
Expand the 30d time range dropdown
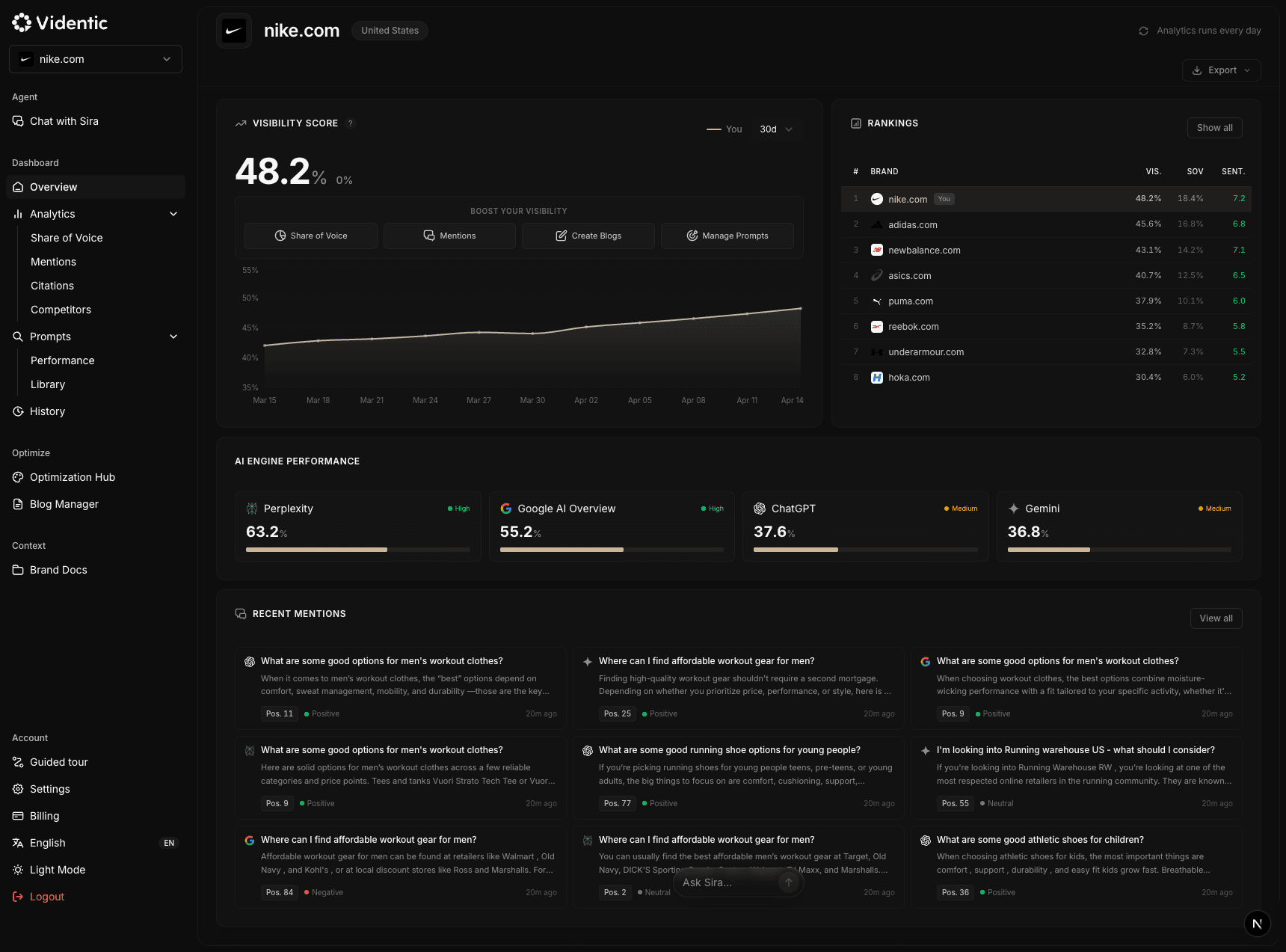pyautogui.click(x=776, y=129)
